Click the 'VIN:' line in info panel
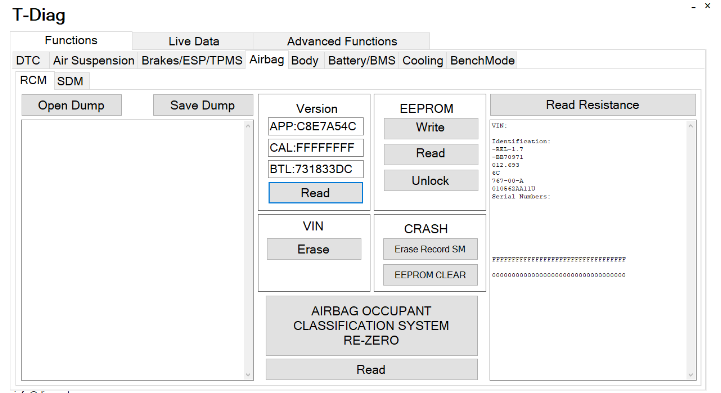Viewport: 721px width, 393px height. click(x=499, y=125)
